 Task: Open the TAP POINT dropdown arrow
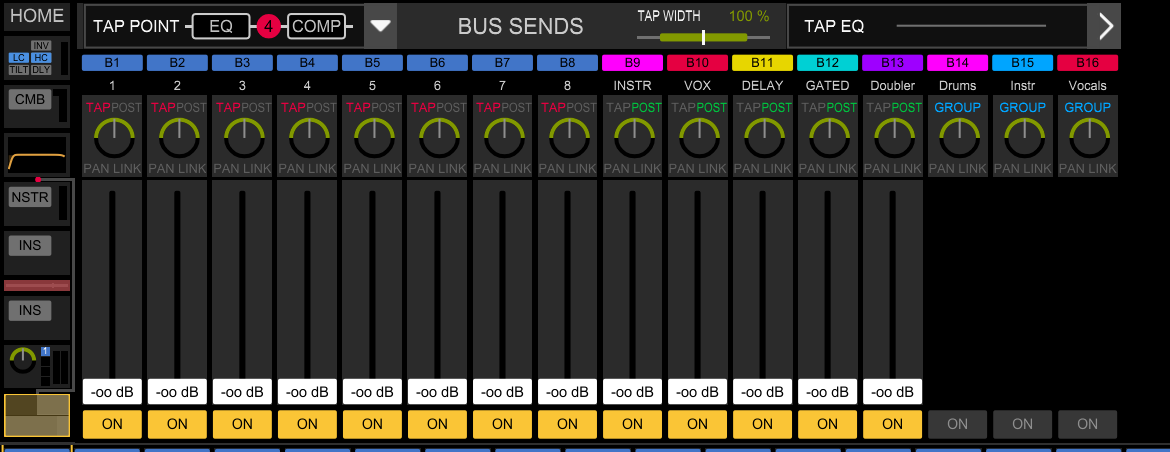[380, 26]
